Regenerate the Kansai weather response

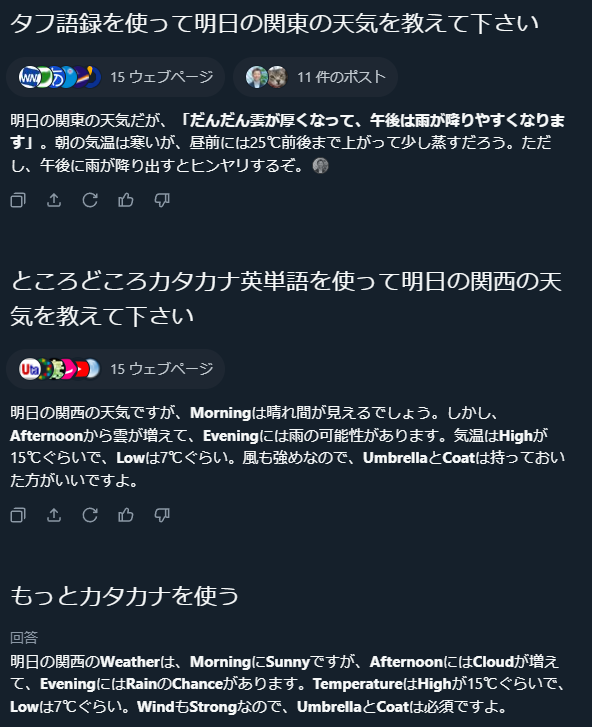(90, 515)
